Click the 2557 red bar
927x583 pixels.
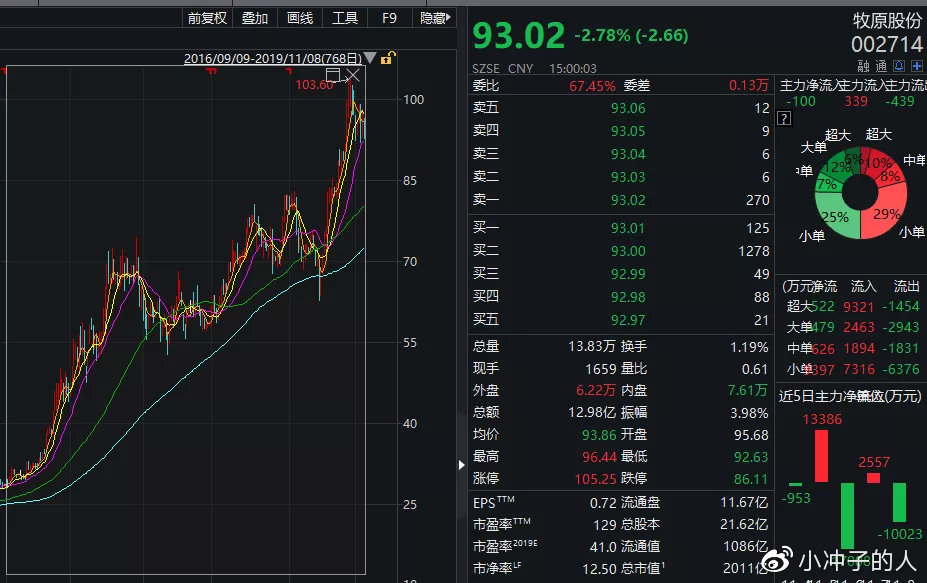coord(873,477)
